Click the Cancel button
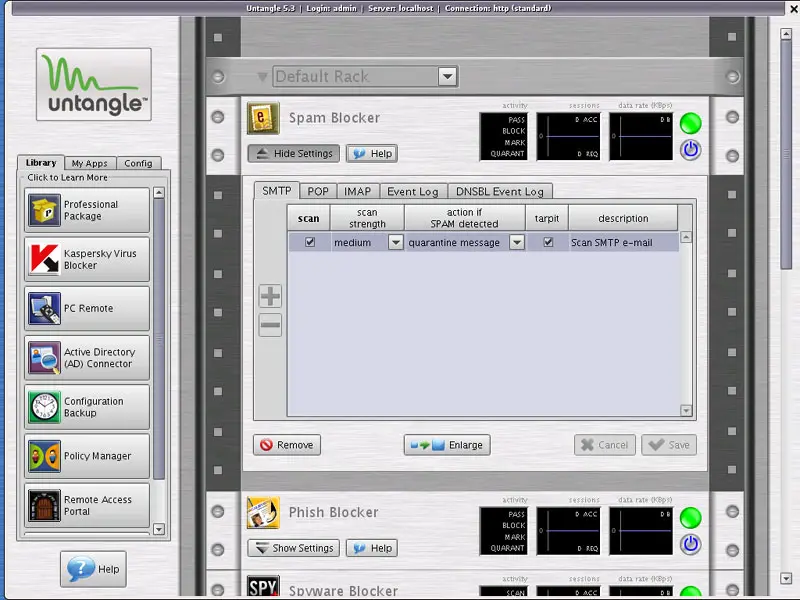Viewport: 800px width, 600px height. (x=605, y=445)
